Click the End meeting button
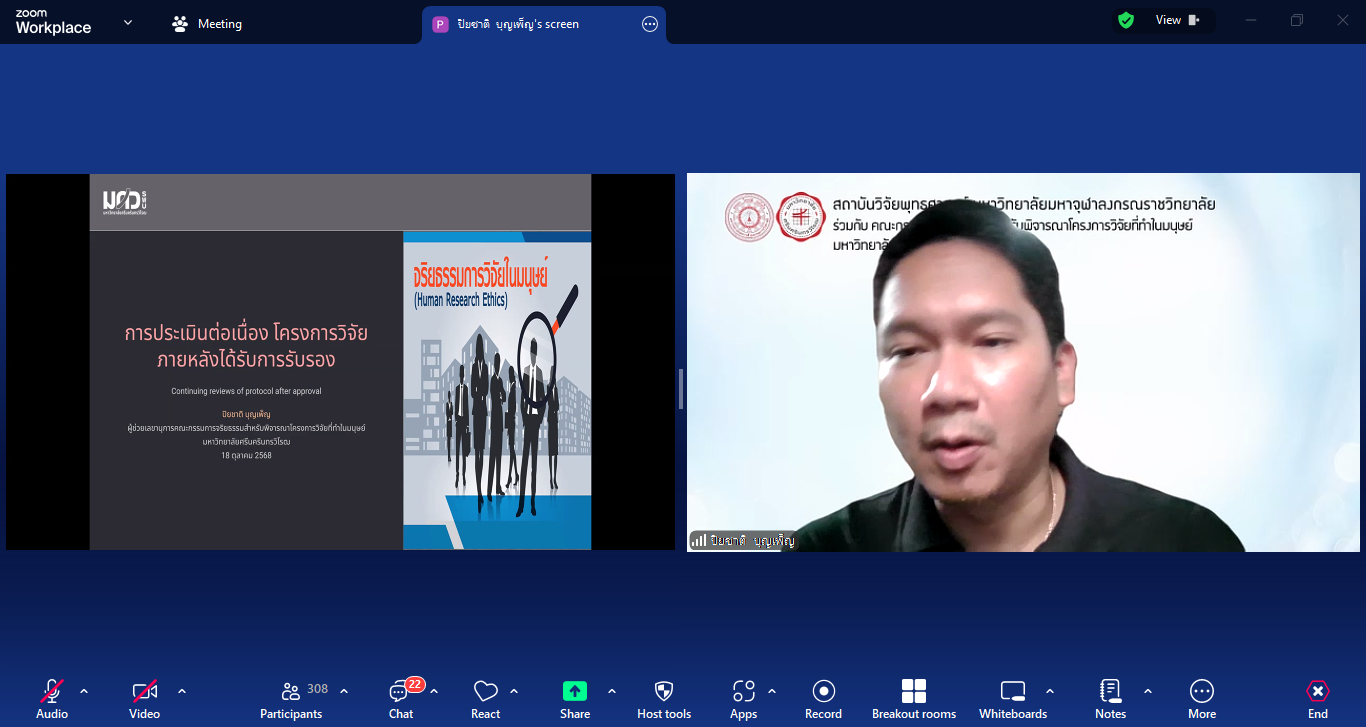The height and width of the screenshot is (727, 1366). [x=1318, y=698]
